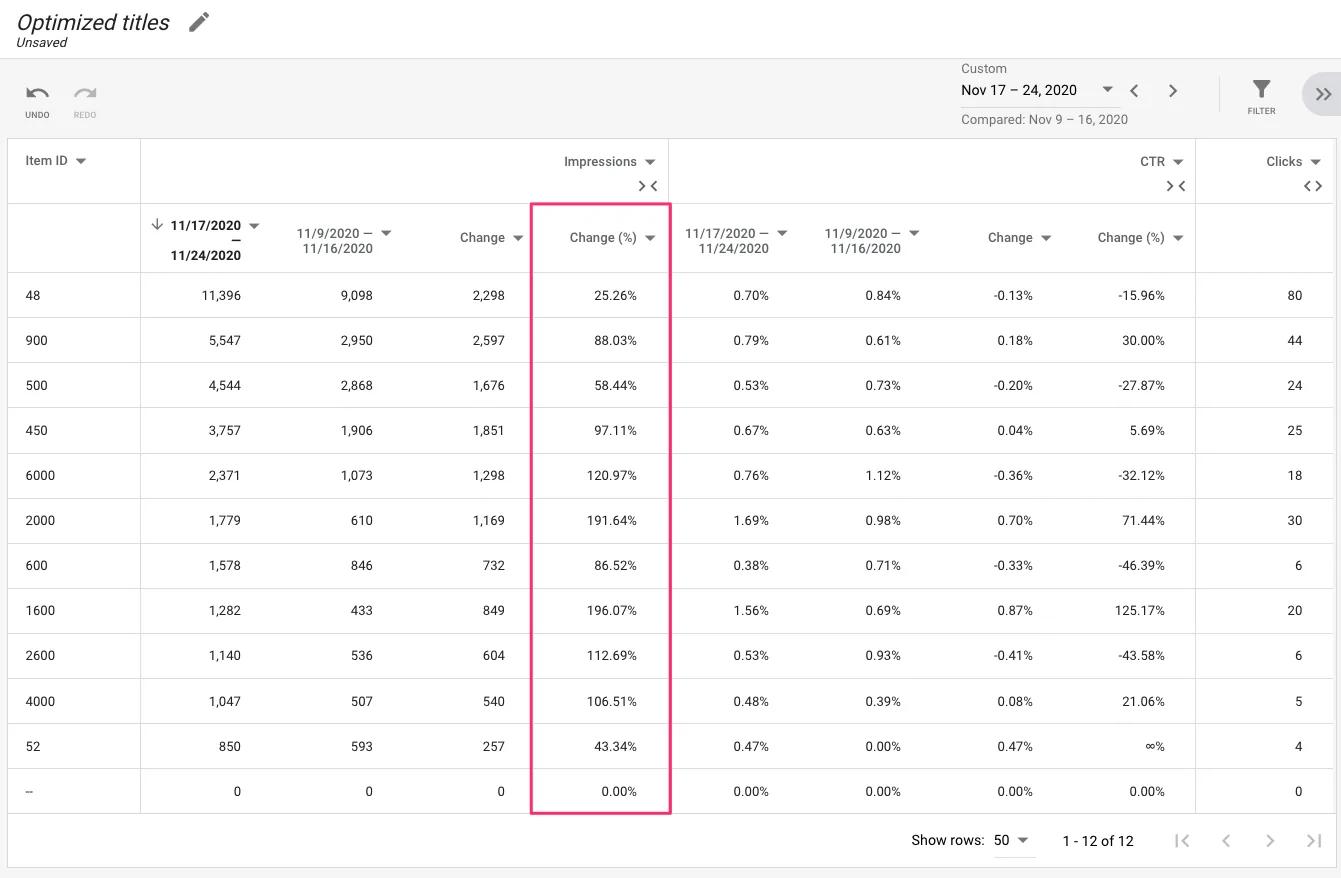Image resolution: width=1341 pixels, height=878 pixels.
Task: Open the Item ID column menu
Action: pyautogui.click(x=81, y=161)
